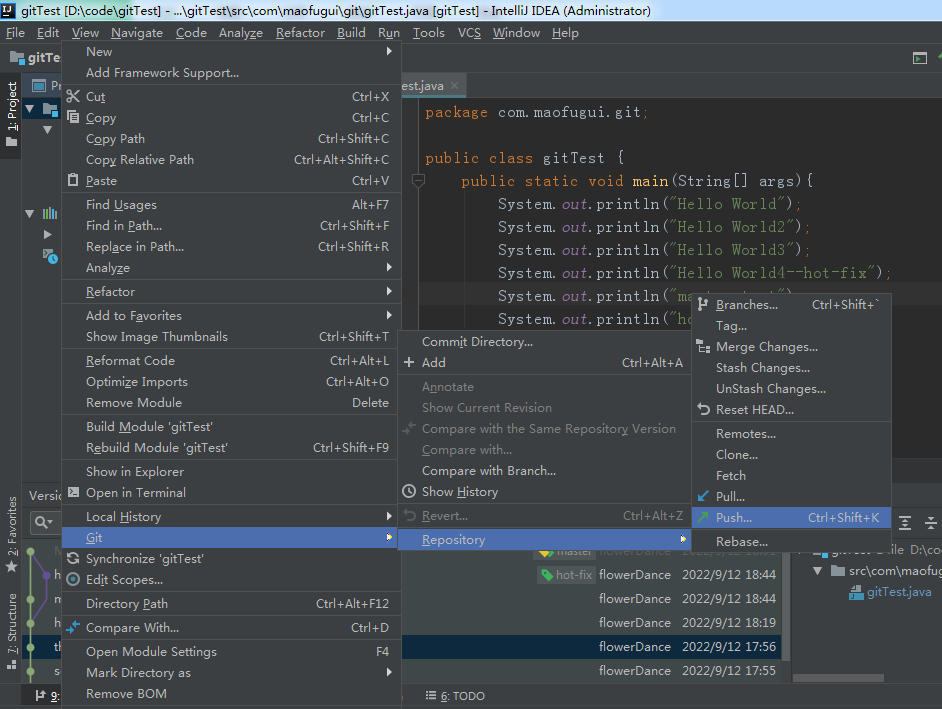The height and width of the screenshot is (709, 942).
Task: Click the expand all icon in right panel
Action: pos(905,523)
